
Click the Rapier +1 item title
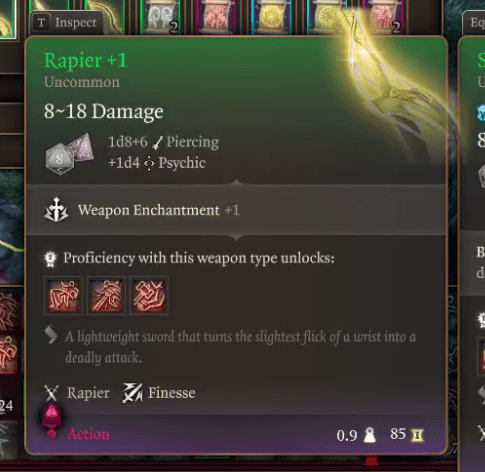coord(85,61)
